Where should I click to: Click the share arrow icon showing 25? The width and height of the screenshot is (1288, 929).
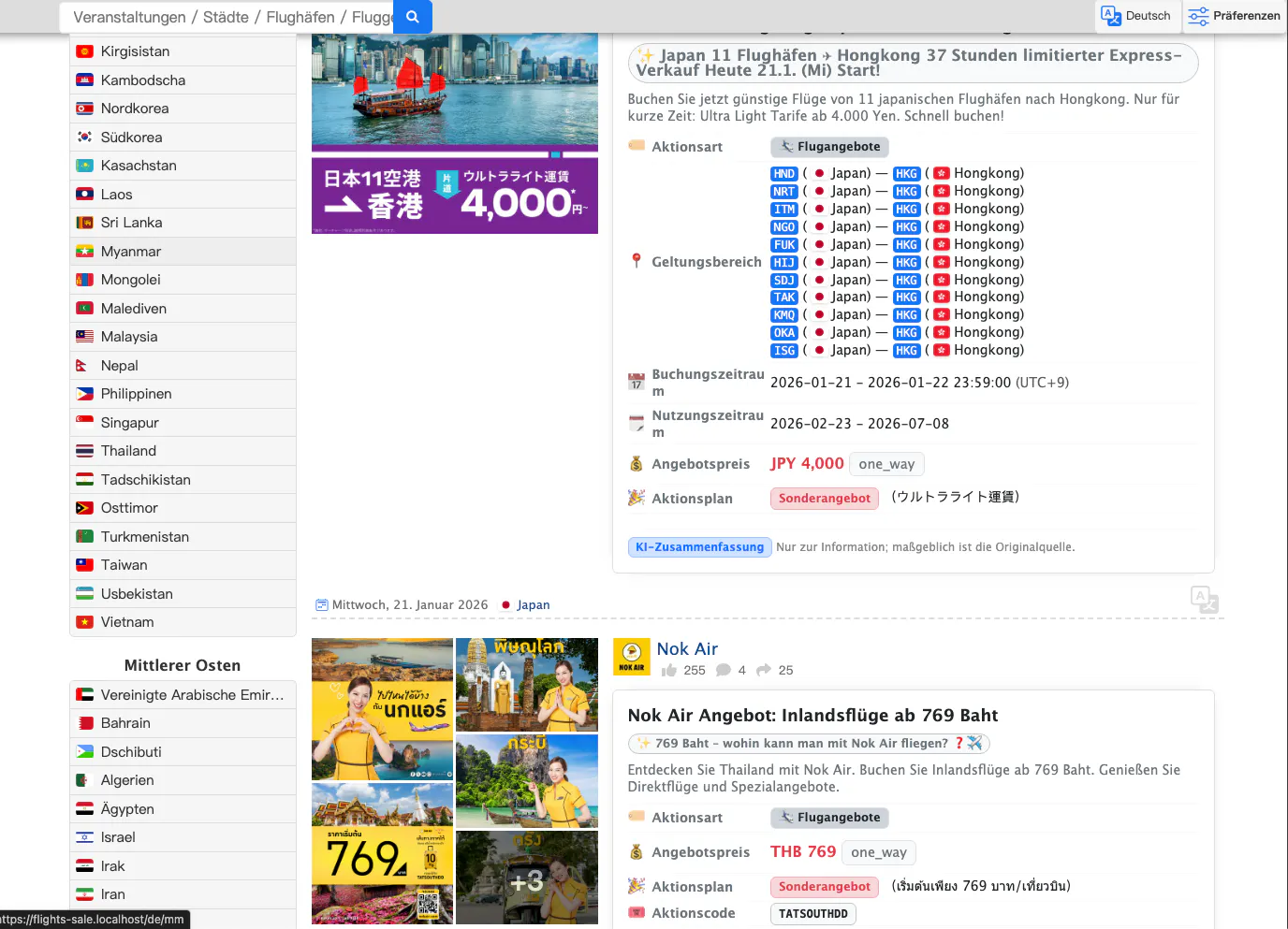coord(764,670)
